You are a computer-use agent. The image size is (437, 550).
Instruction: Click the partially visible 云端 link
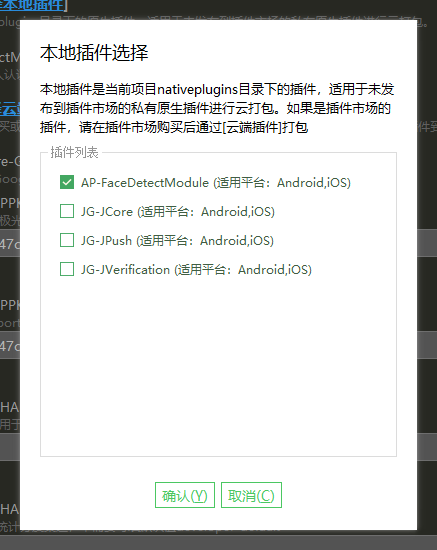tap(10, 109)
